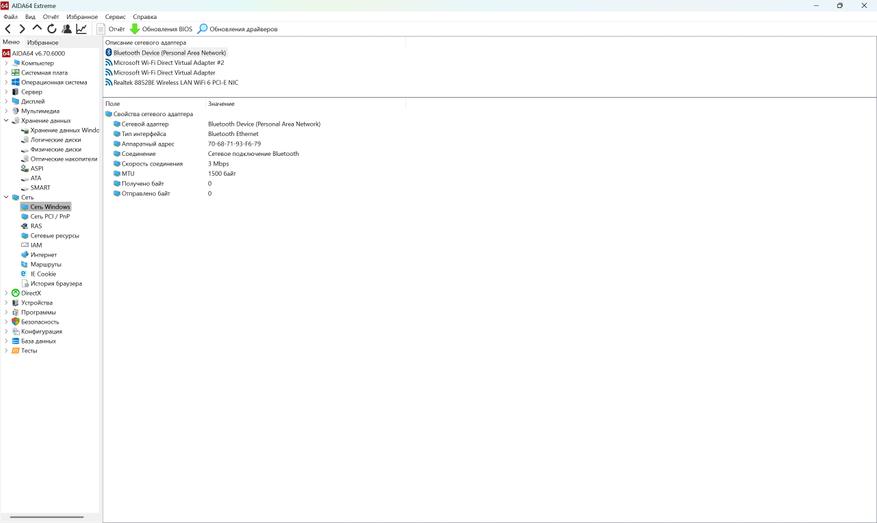Click the Программы tree icon
Screen dimensions: 877x523
pyautogui.click(x=15, y=312)
